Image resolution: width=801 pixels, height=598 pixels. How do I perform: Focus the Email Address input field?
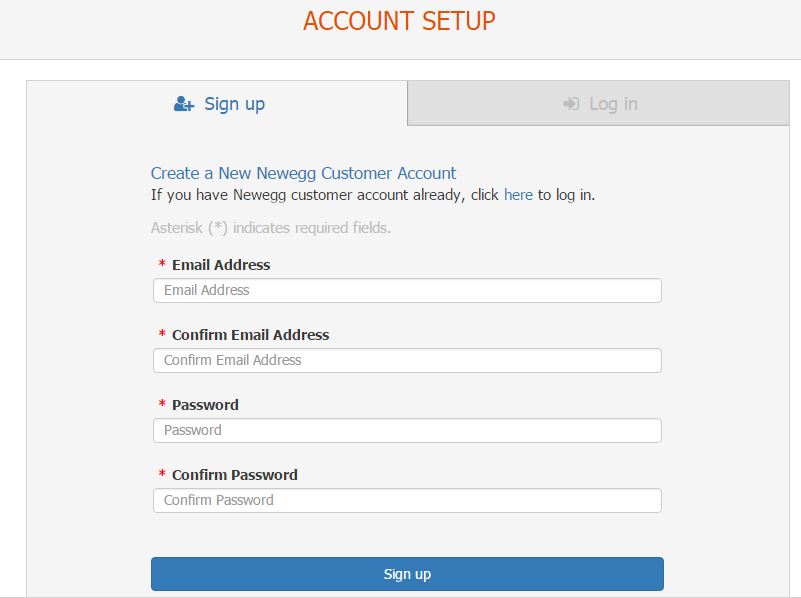coord(407,290)
